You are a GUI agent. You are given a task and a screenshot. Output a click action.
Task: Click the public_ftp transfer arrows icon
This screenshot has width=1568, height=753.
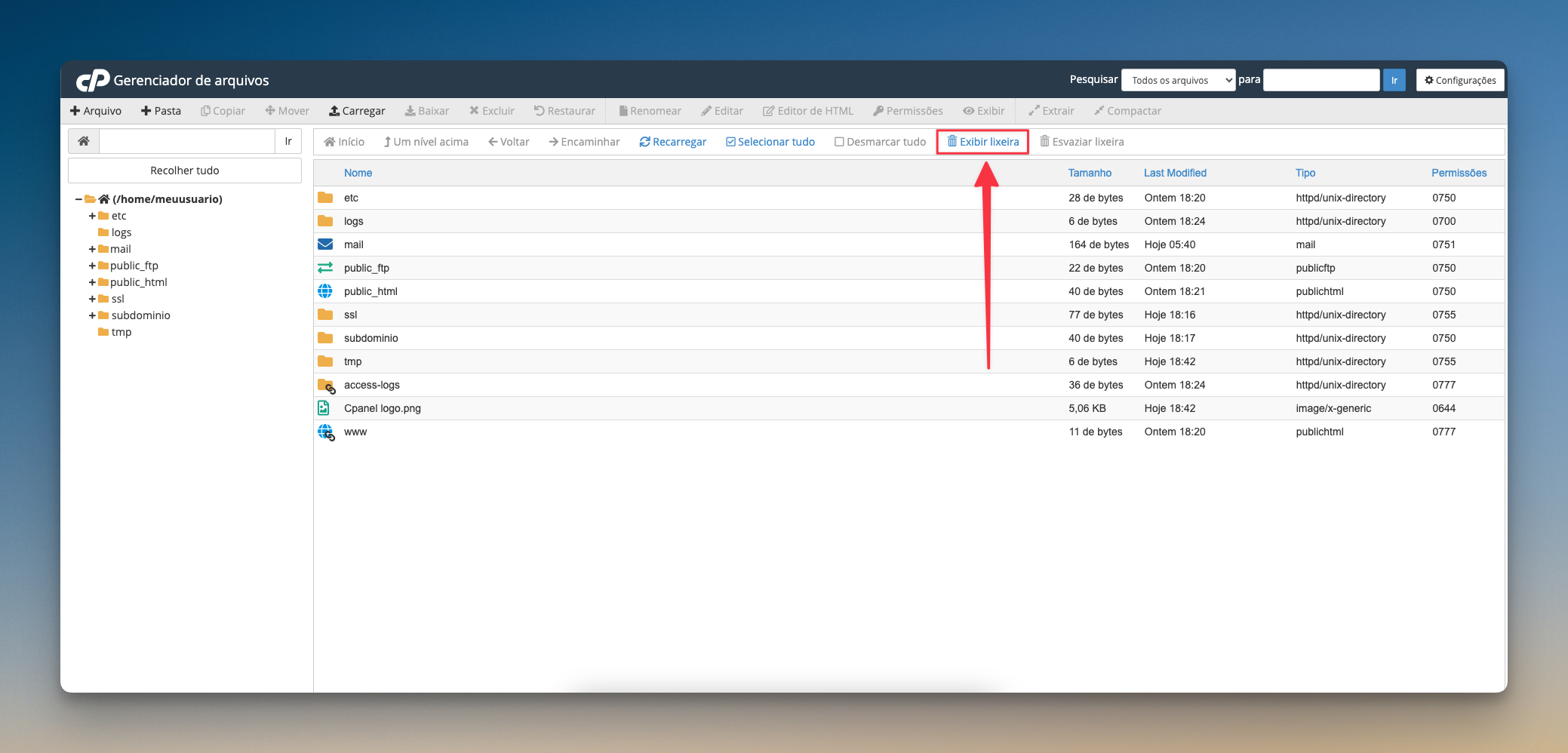[x=325, y=268]
